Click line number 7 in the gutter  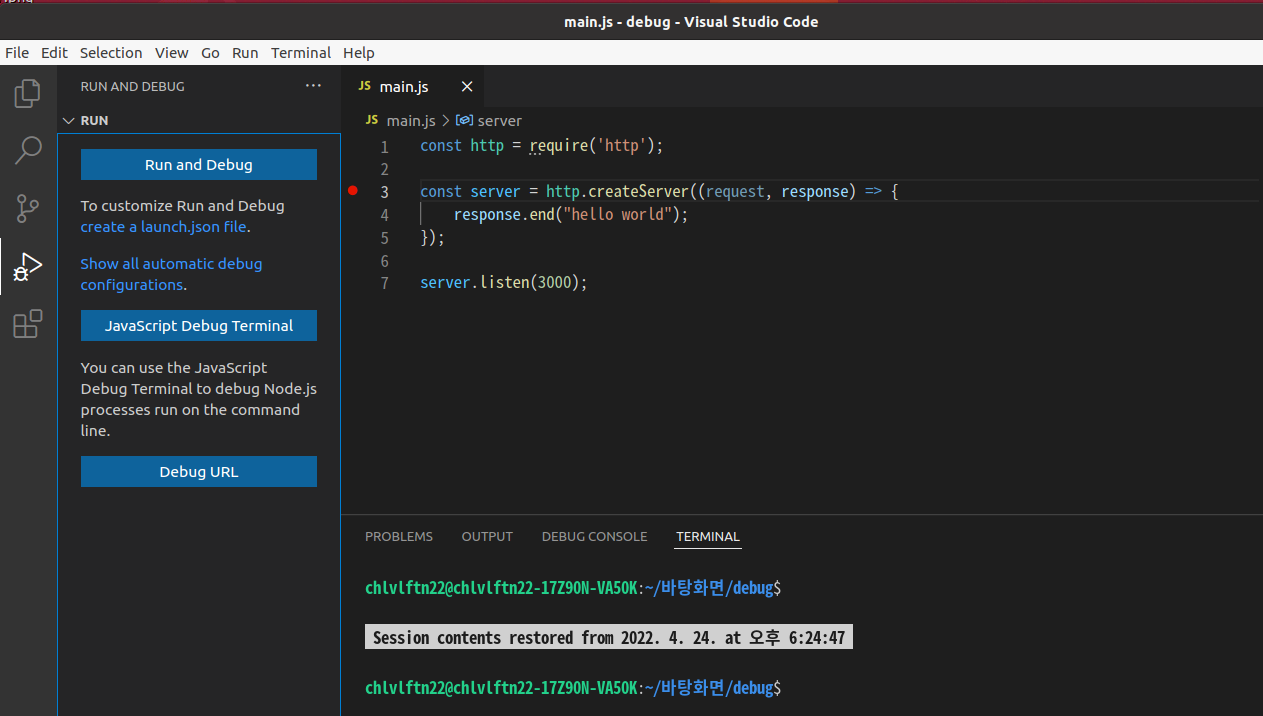coord(384,284)
